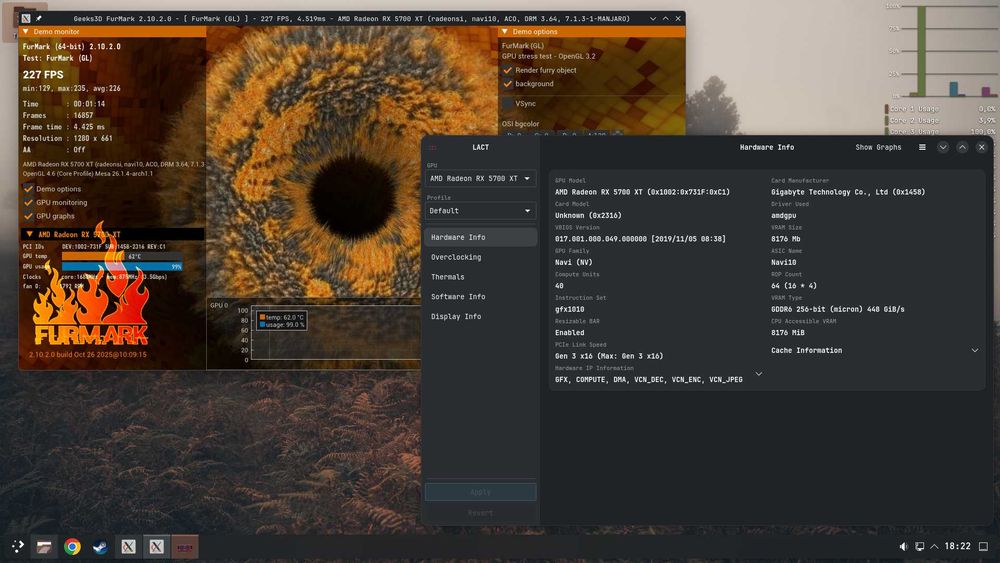Click the GDDR6 VRAM Type value
The image size is (1000, 563).
click(837, 309)
